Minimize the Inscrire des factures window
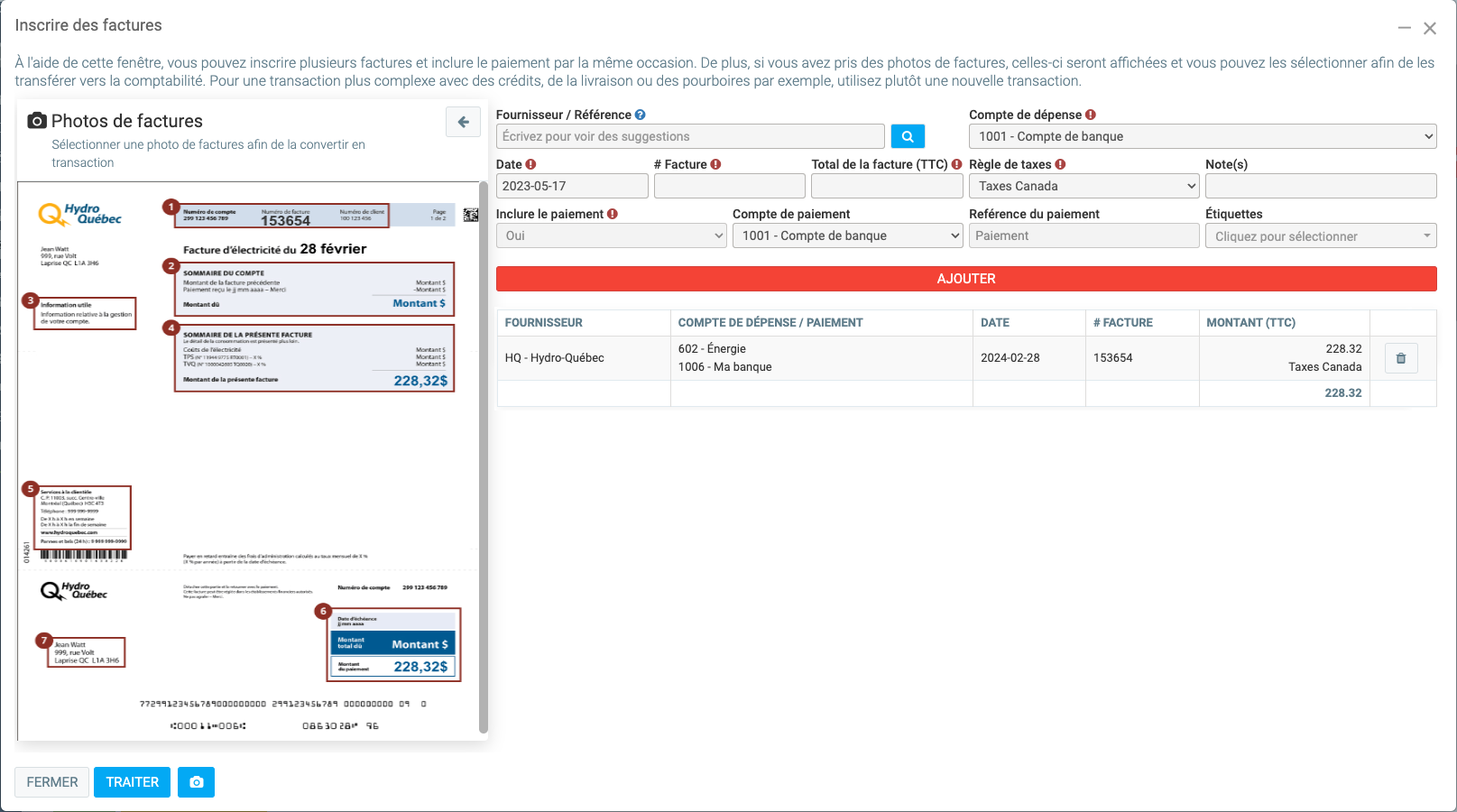Viewport: 1457px width, 812px height. (x=1404, y=28)
